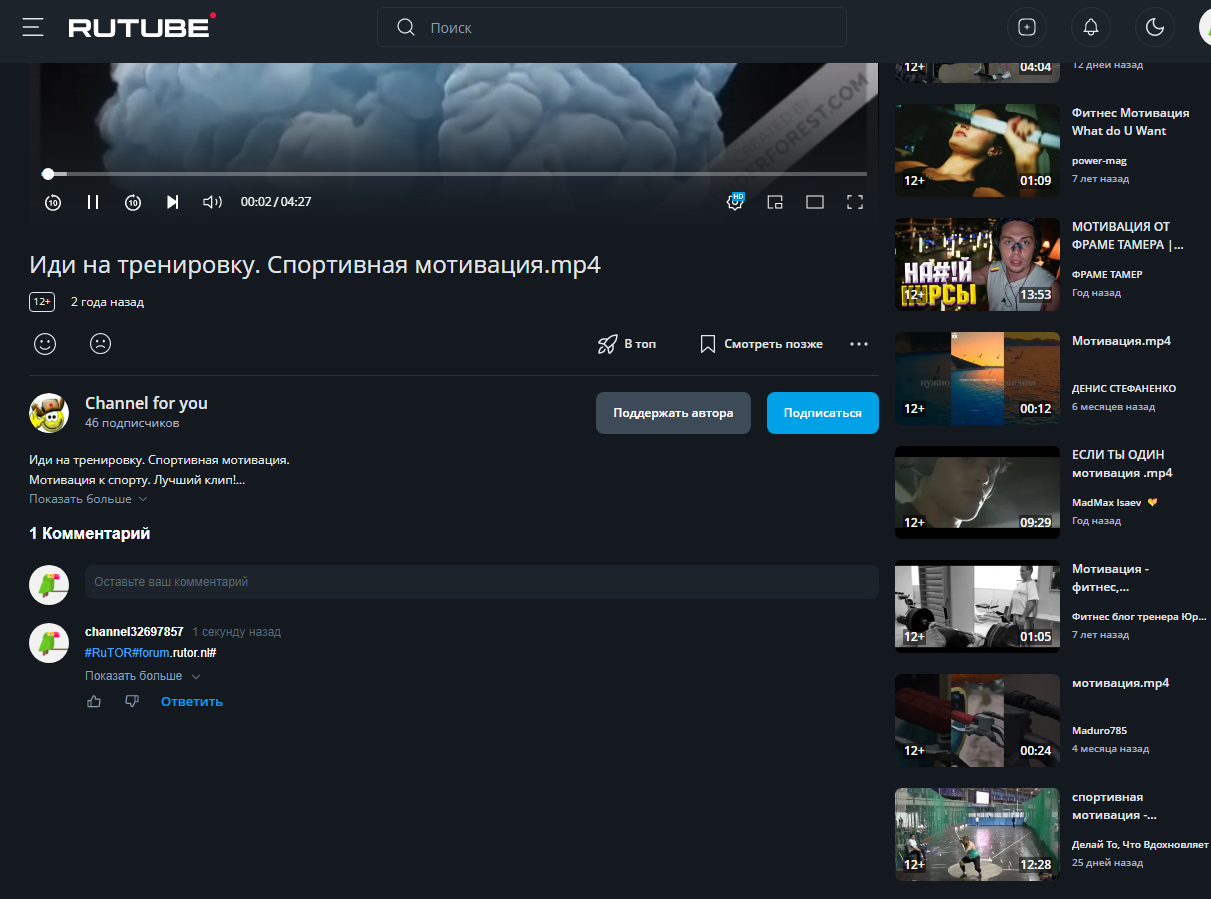Enable picture-in-picture mode
This screenshot has width=1211, height=899.
(775, 202)
